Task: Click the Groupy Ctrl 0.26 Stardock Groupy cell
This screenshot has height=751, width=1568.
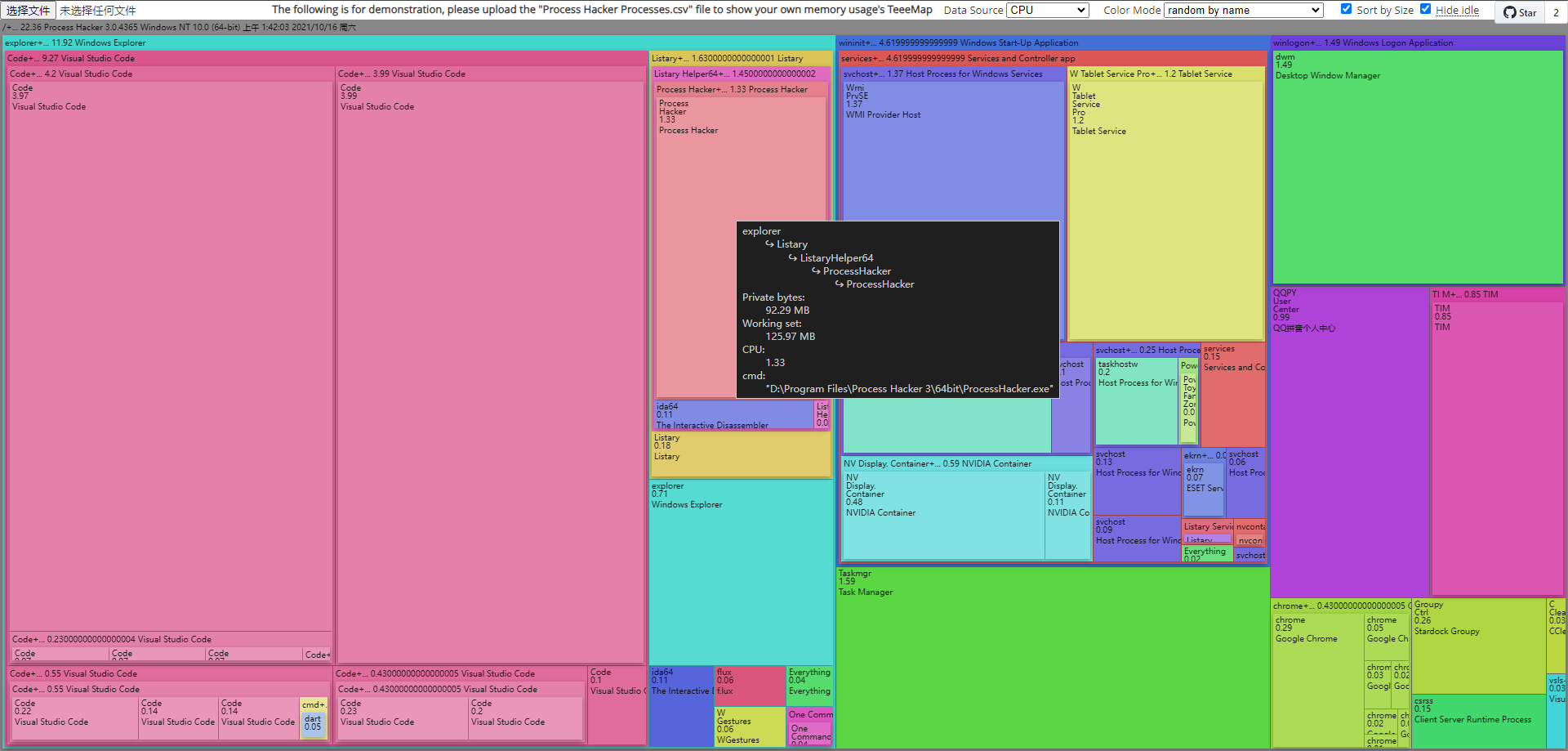Action: pyautogui.click(x=1478, y=646)
